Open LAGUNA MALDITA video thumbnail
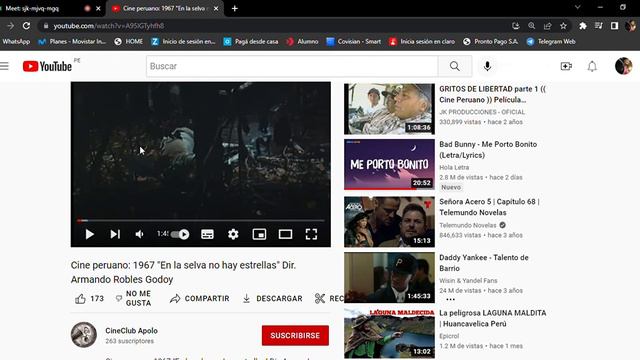This screenshot has width=640, height=360. (389, 333)
